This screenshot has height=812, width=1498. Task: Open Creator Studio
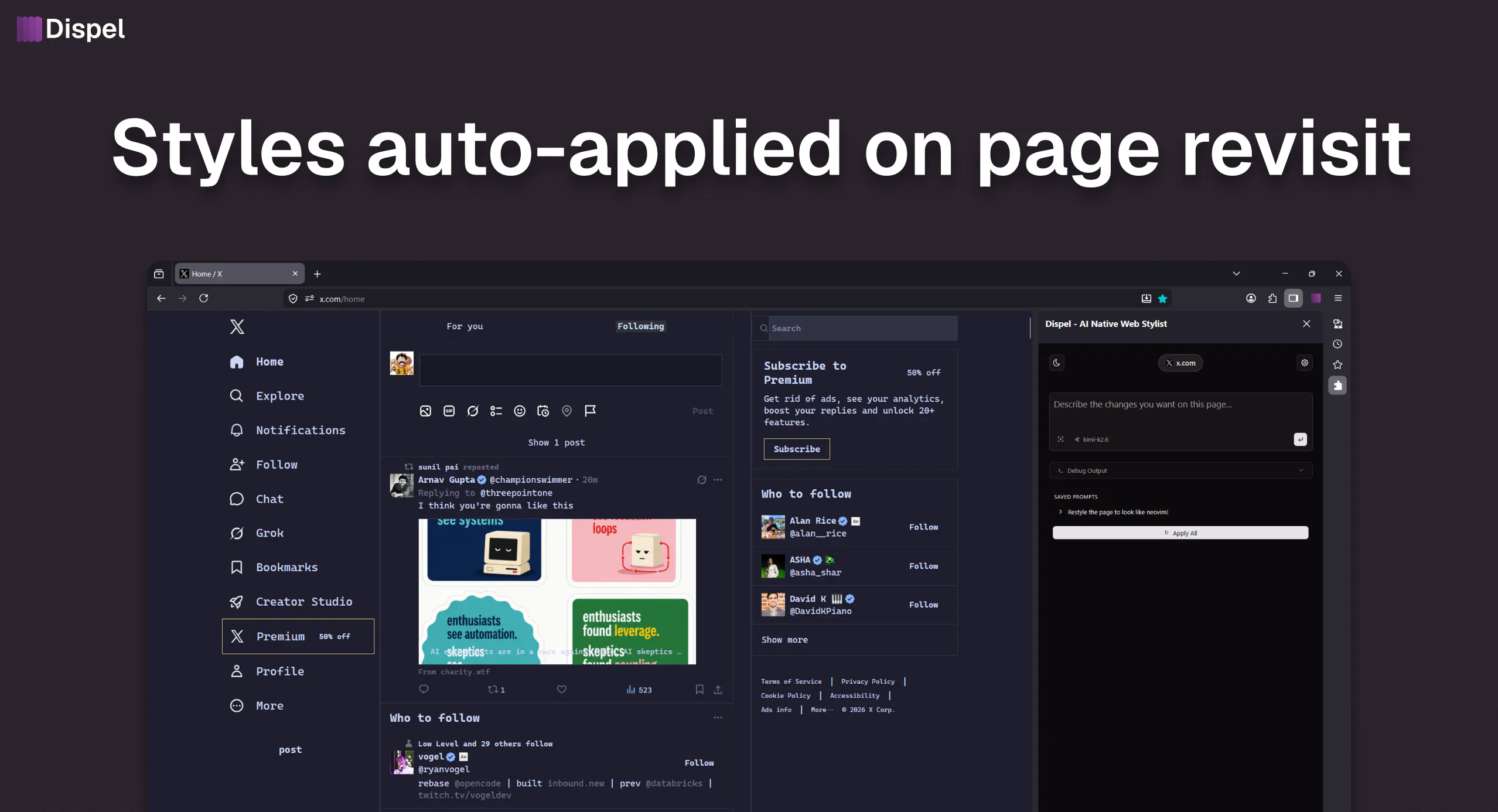pyautogui.click(x=291, y=602)
